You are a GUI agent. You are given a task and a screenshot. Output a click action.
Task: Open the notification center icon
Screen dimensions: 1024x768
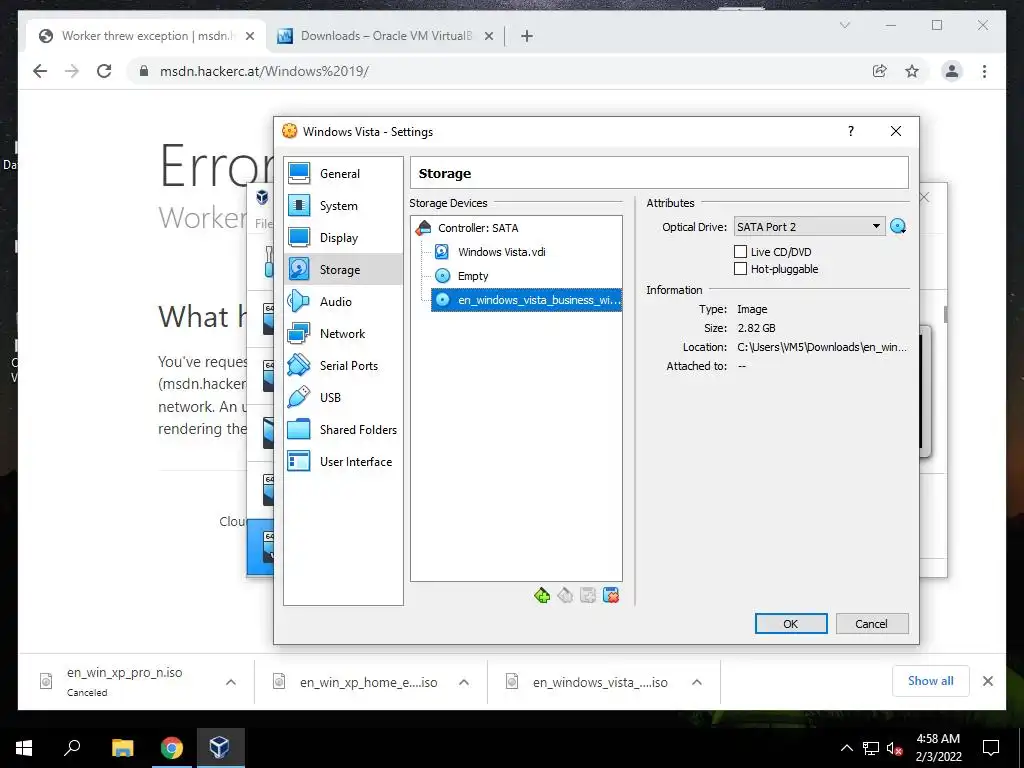(x=991, y=748)
